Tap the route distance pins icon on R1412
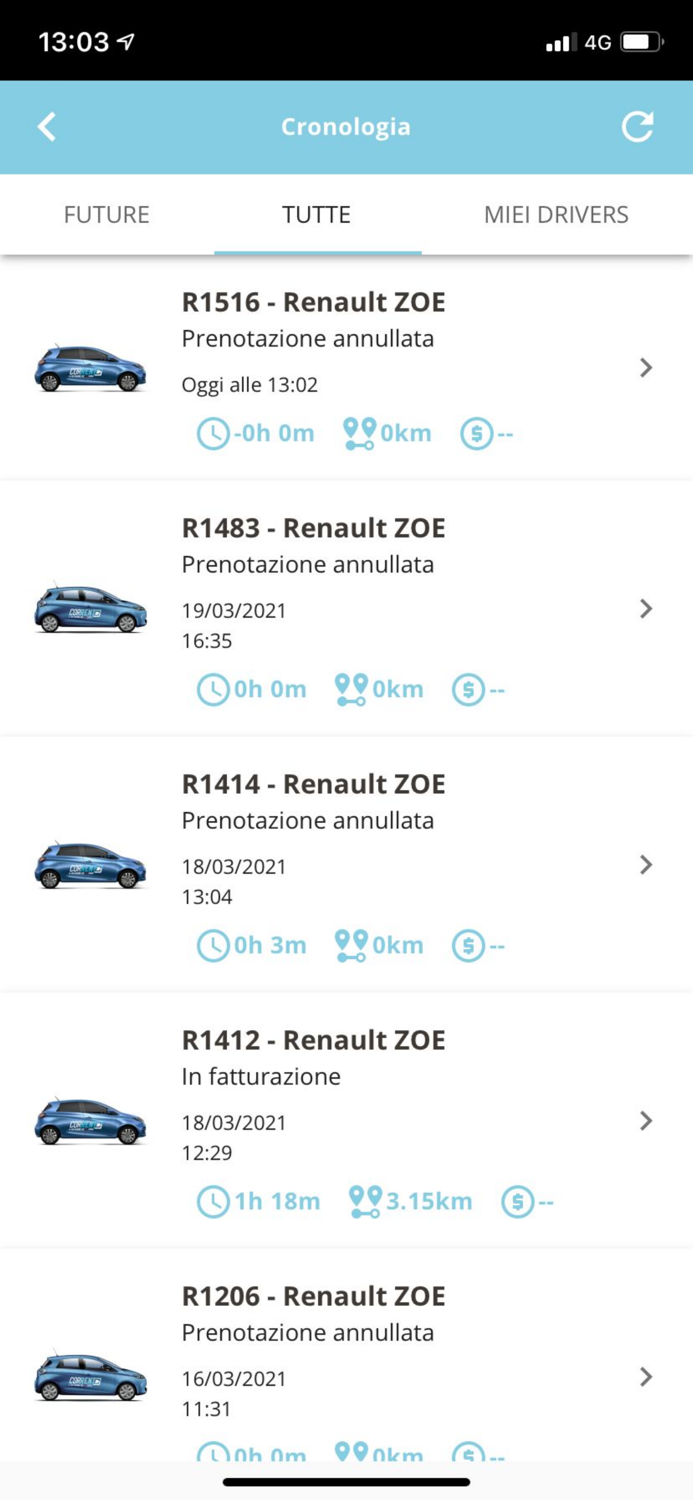Screen dimensions: 693x1500 pyautogui.click(x=367, y=1200)
